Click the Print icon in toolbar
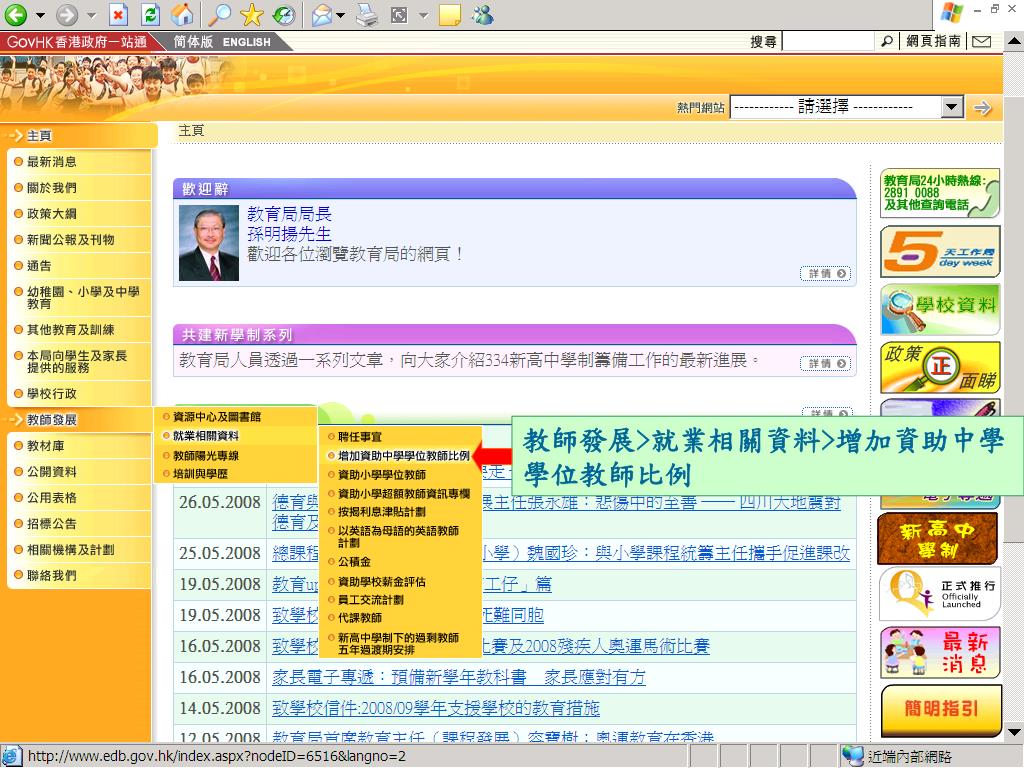 pyautogui.click(x=368, y=15)
